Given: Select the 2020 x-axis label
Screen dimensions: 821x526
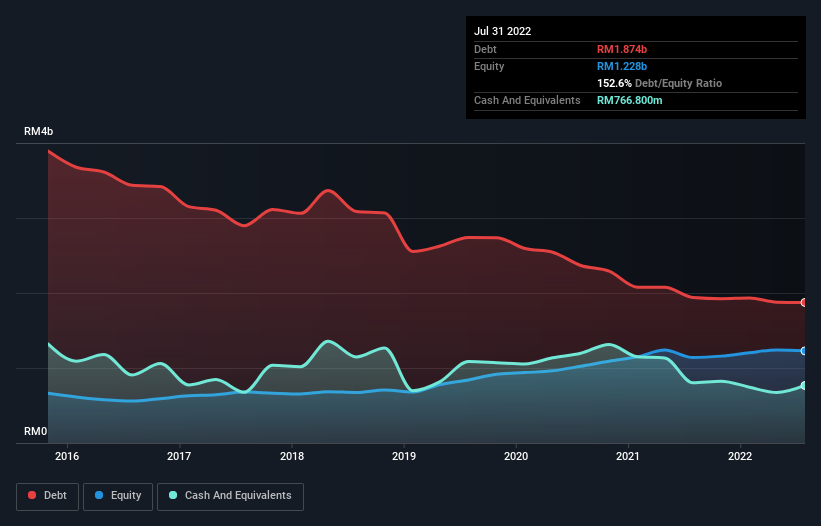Looking at the screenshot, I should 516,456.
